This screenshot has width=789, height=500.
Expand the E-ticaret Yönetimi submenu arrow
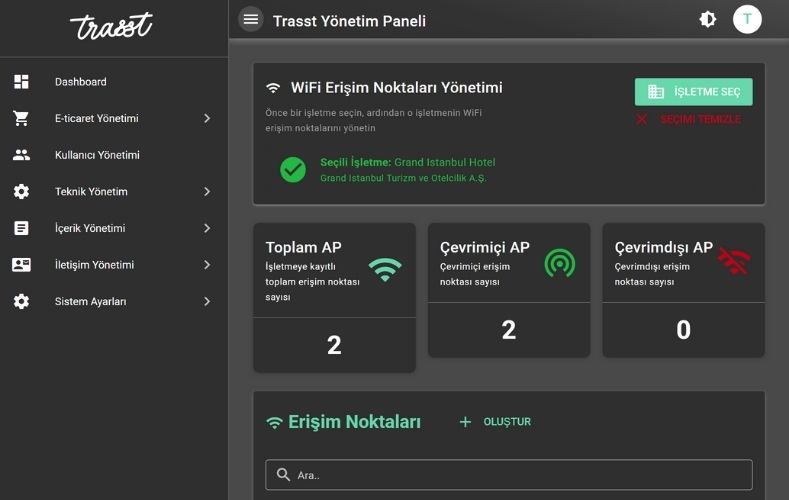point(207,118)
